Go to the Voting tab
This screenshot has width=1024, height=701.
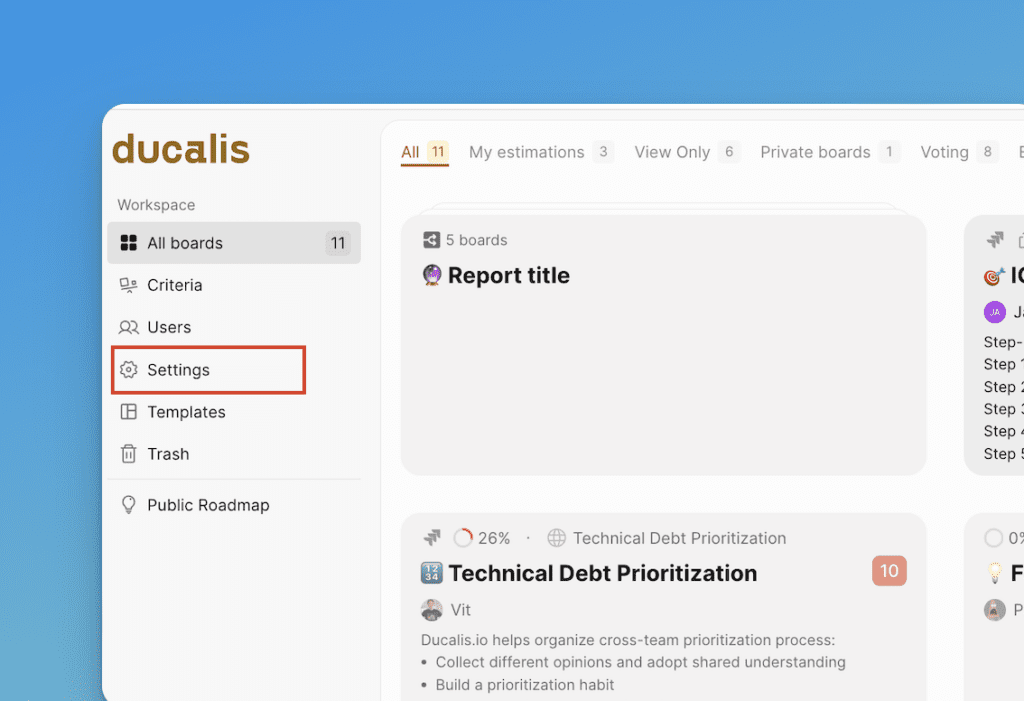[944, 152]
